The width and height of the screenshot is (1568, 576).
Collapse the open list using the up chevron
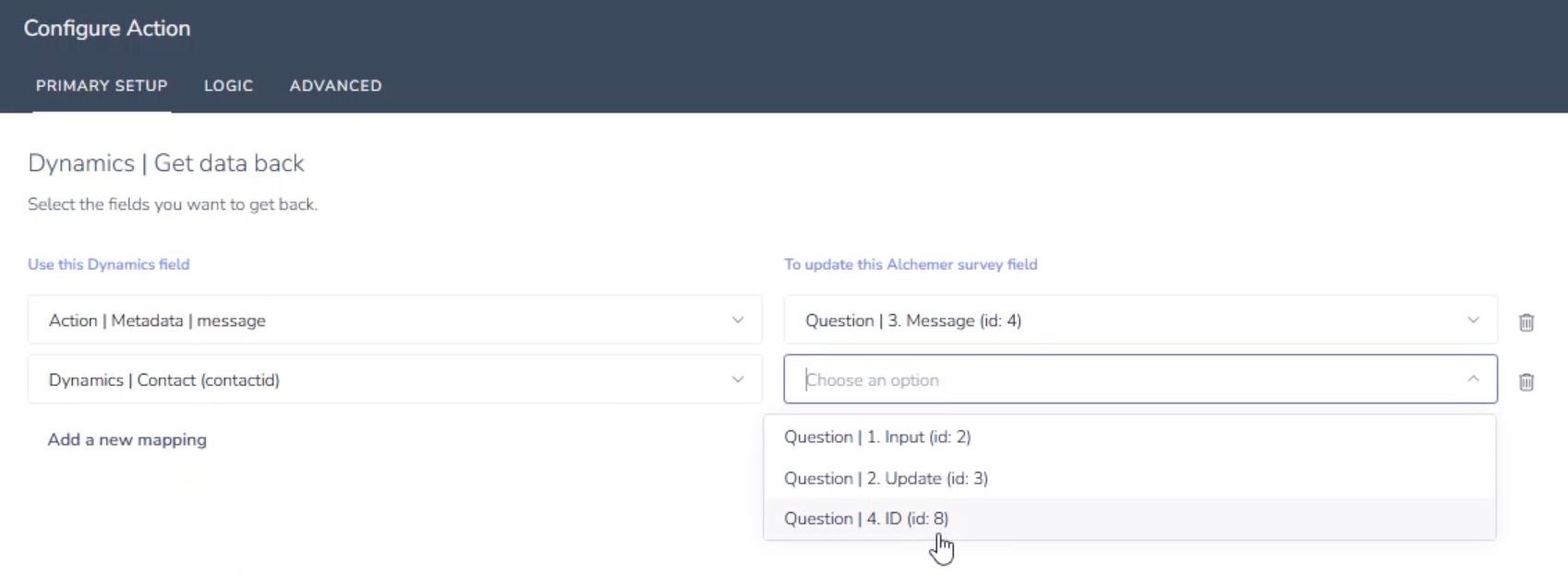1472,379
